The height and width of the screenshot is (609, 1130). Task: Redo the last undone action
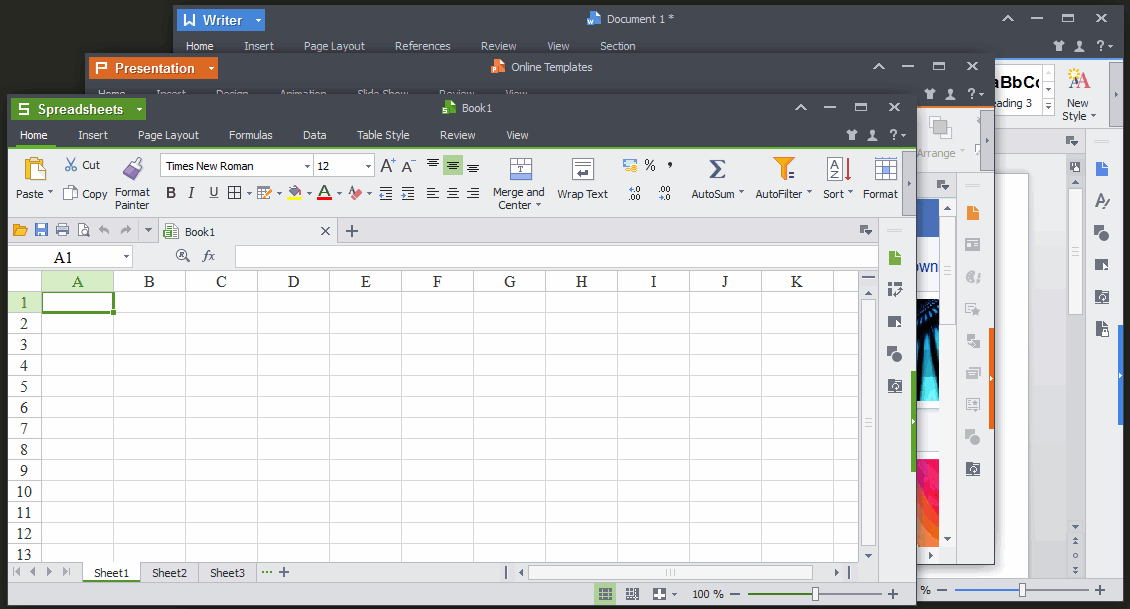click(x=126, y=230)
